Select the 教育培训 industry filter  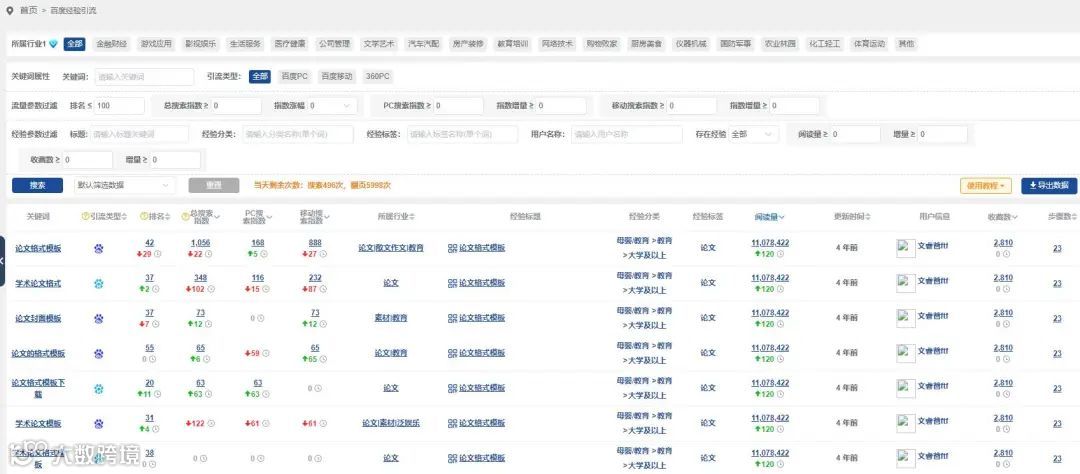tap(512, 43)
